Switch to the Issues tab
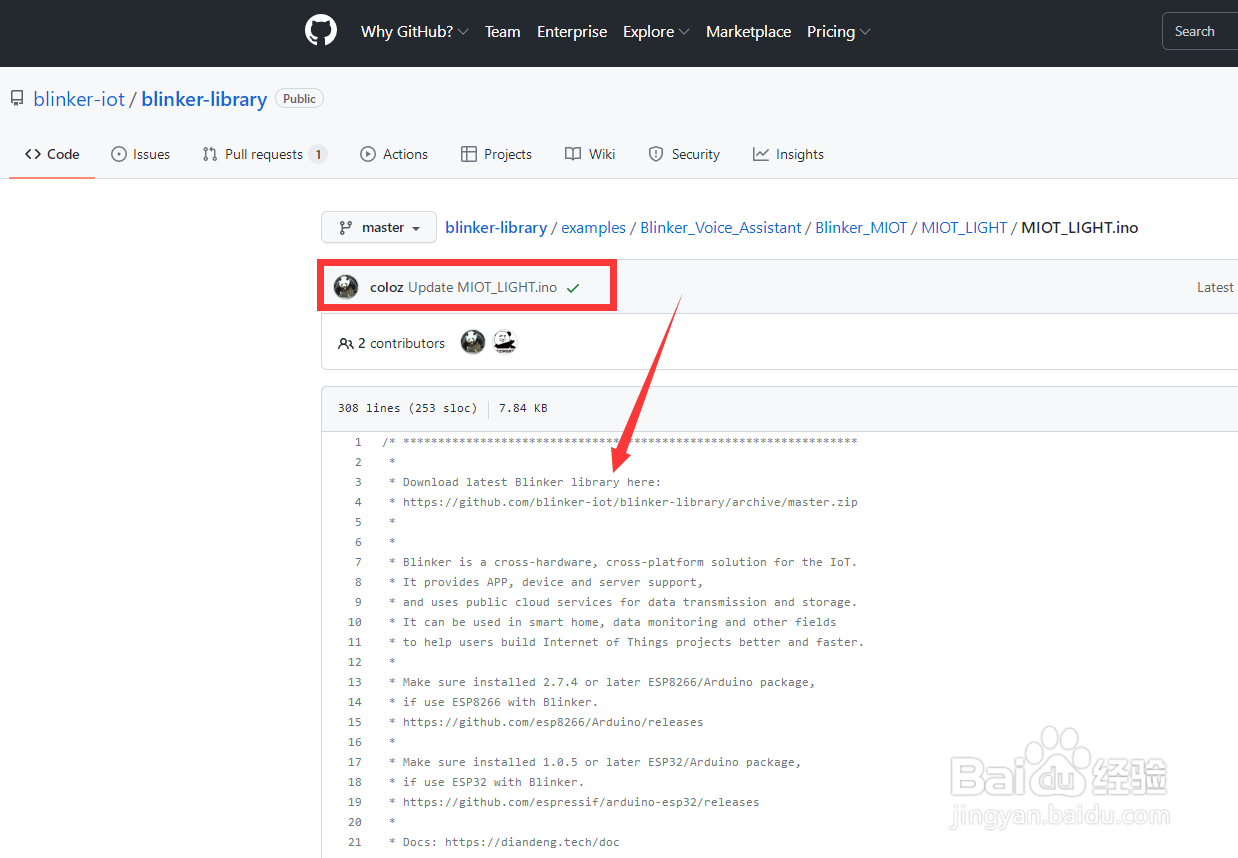 tap(140, 154)
